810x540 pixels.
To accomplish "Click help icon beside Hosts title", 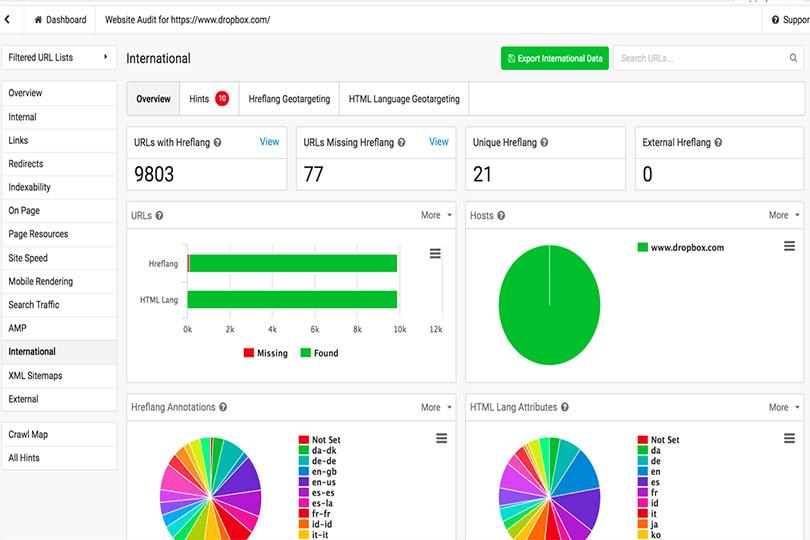I will coord(501,215).
